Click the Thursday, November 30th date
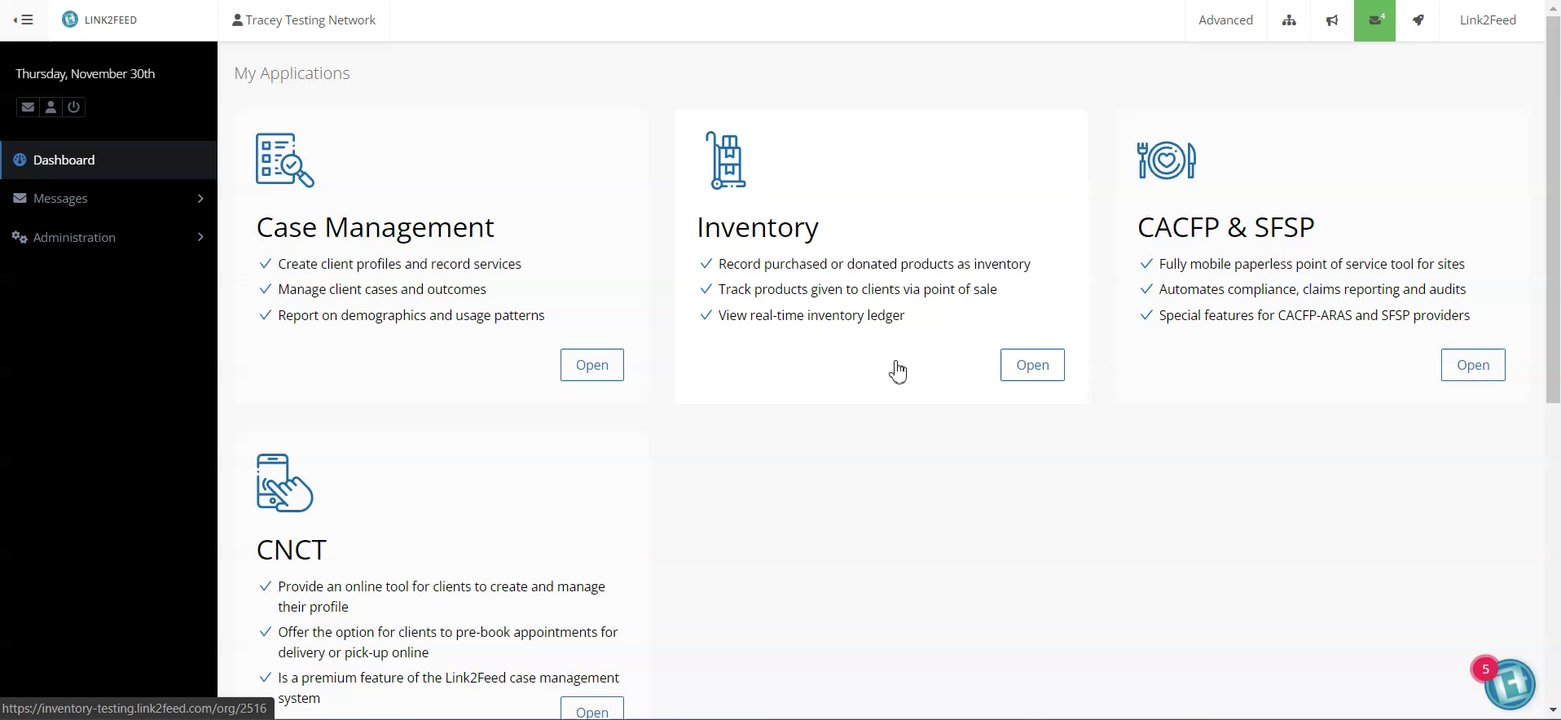 (85, 74)
